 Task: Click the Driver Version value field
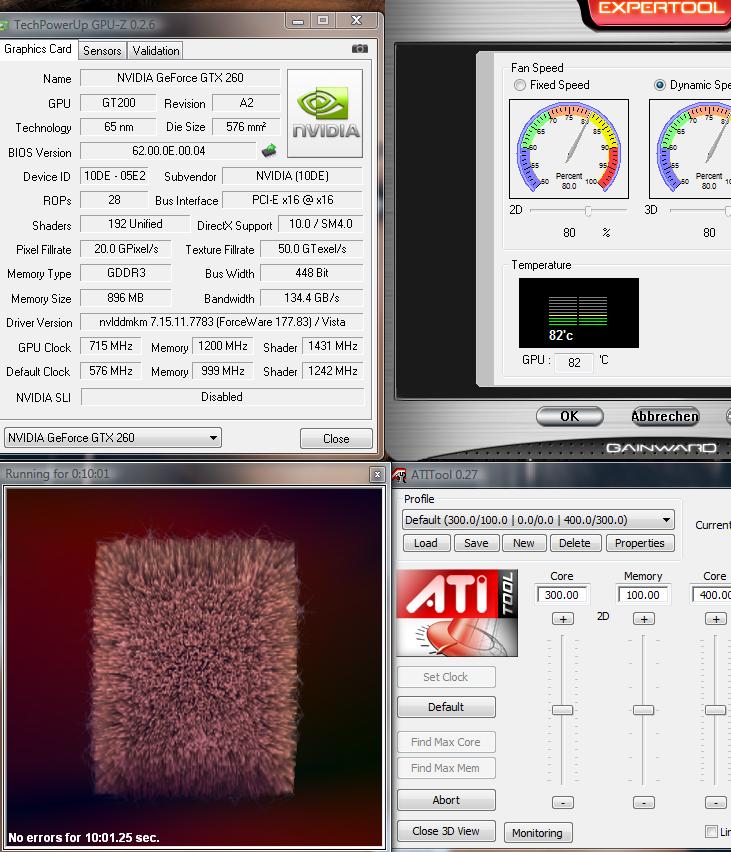[x=222, y=322]
